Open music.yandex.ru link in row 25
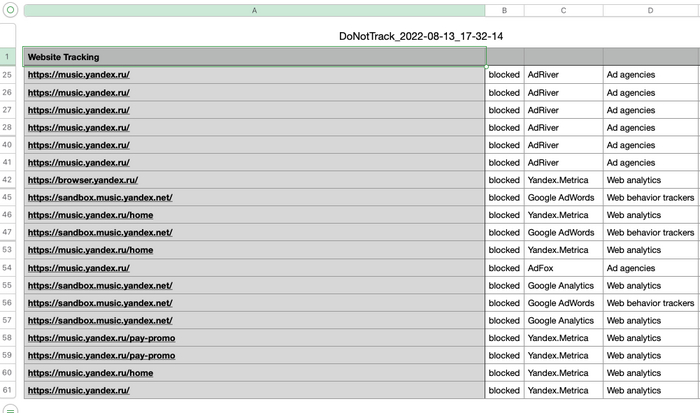Image resolution: width=700 pixels, height=413 pixels. pyautogui.click(x=79, y=75)
